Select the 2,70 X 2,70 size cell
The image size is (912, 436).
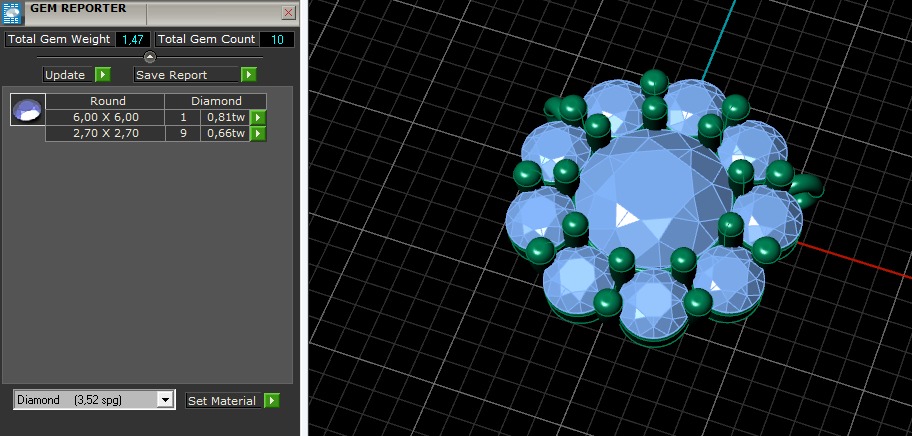coord(105,134)
